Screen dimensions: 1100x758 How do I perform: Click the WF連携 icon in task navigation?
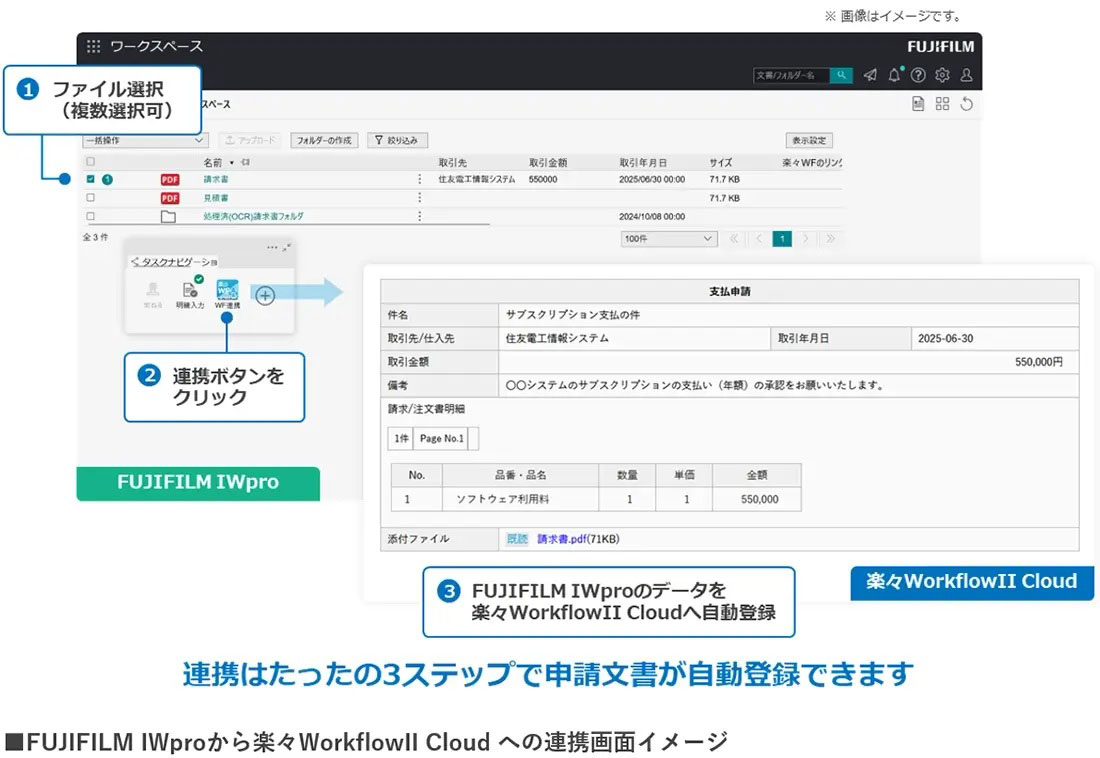(x=227, y=293)
